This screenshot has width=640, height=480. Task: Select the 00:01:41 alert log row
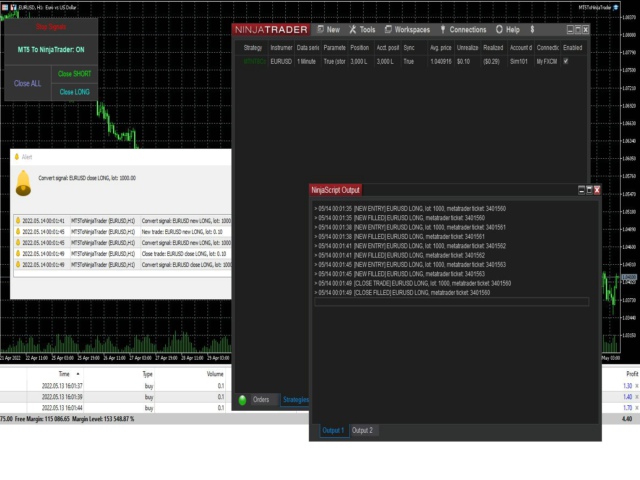click(x=122, y=221)
